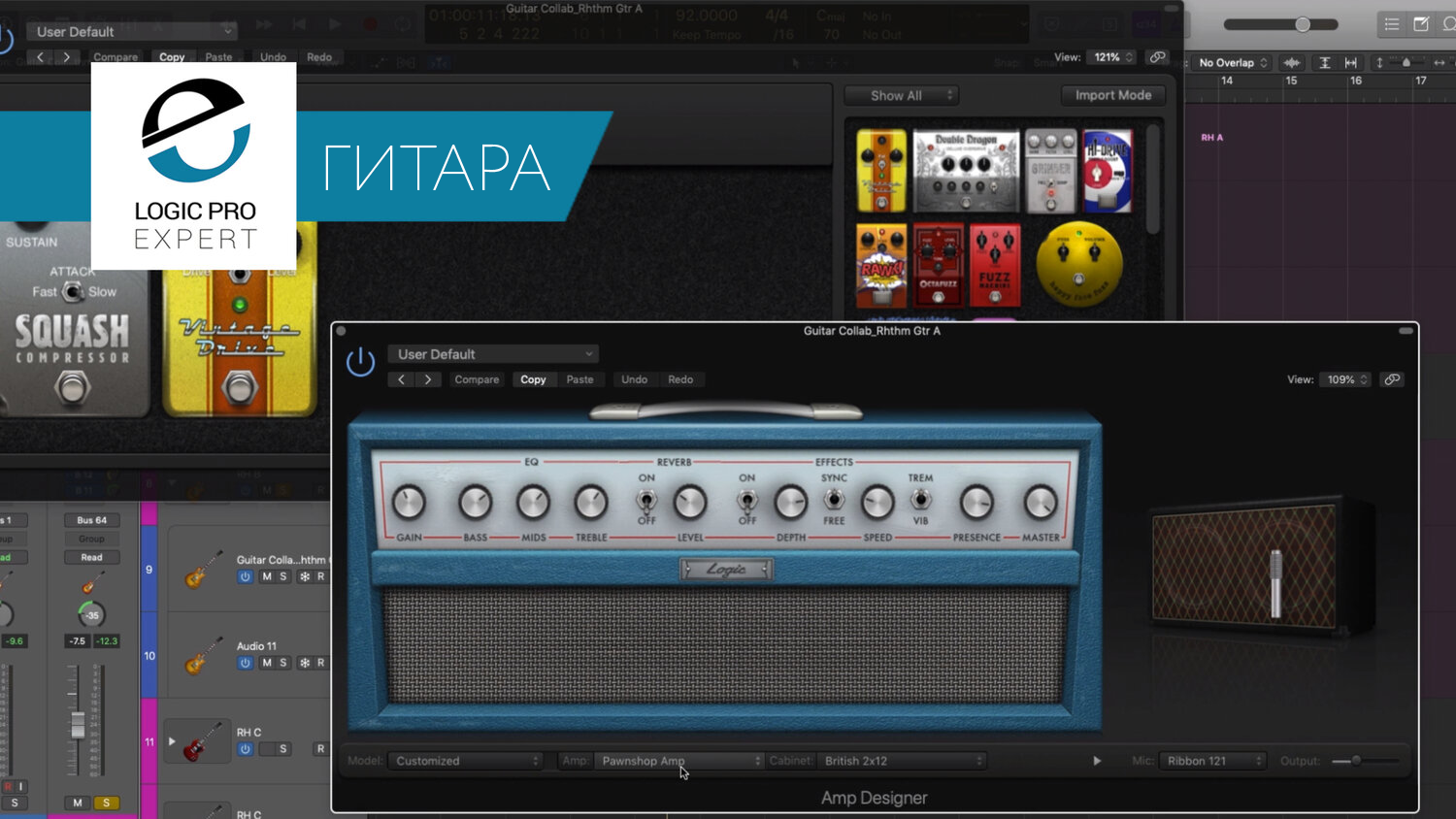This screenshot has width=1456, height=819.
Task: Go to previous Amp Designer preset
Action: (402, 379)
